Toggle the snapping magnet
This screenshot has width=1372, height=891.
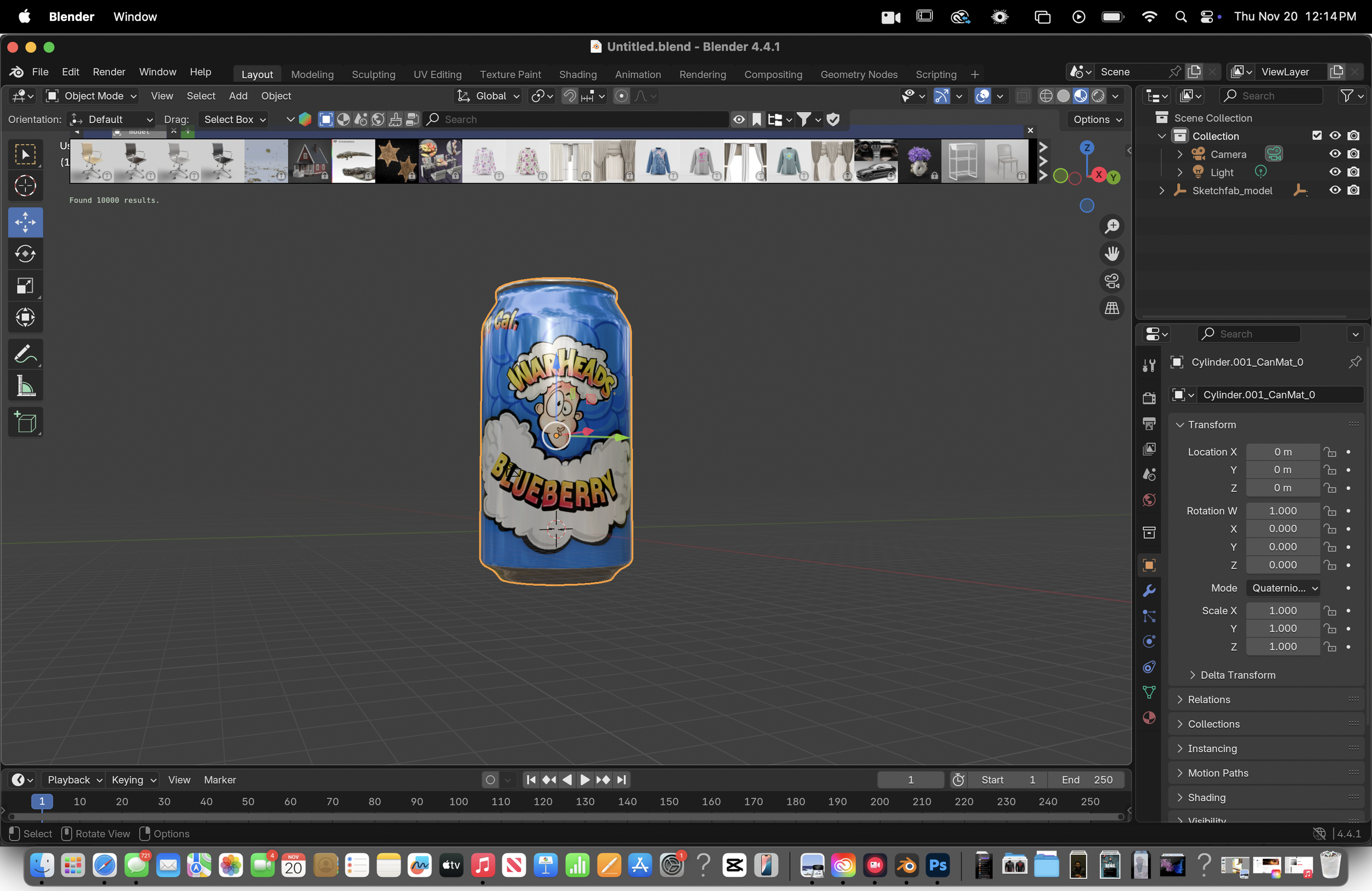click(x=570, y=95)
